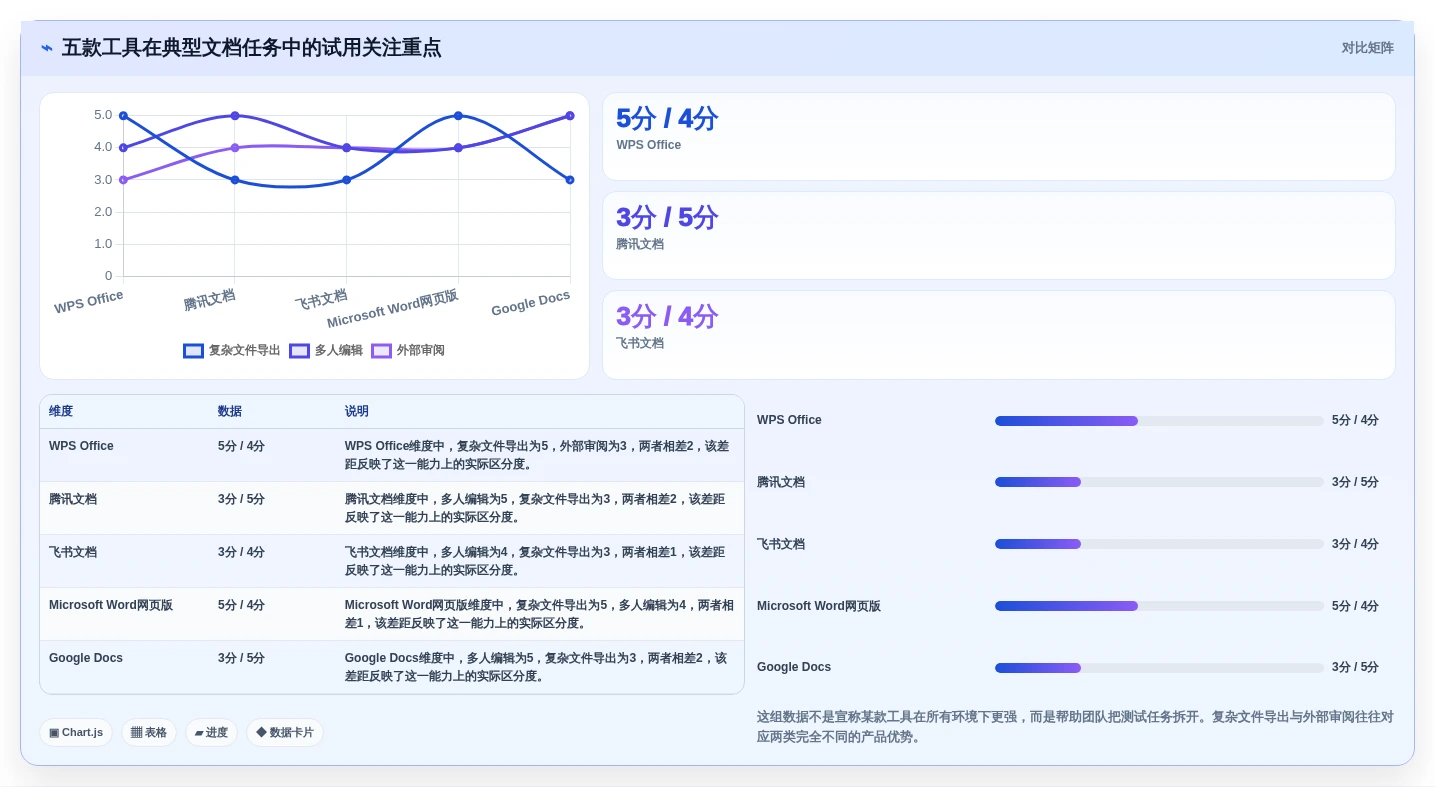Click the 5.0 y-axis tick label
The height and width of the screenshot is (787, 1435).
pyautogui.click(x=103, y=115)
